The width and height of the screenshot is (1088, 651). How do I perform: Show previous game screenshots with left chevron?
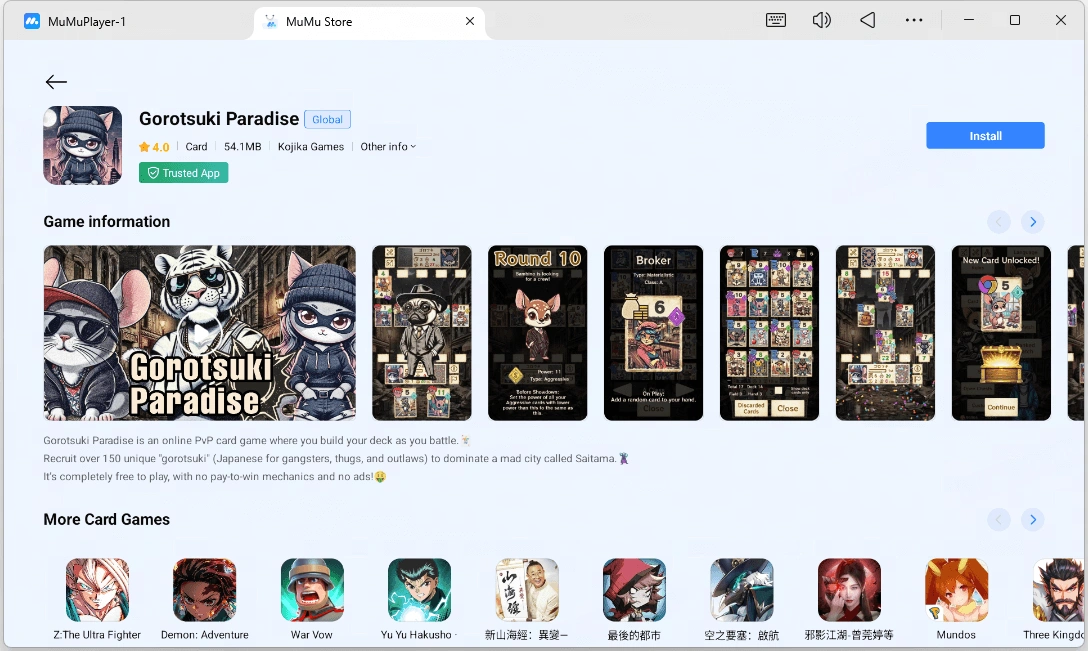pos(998,221)
